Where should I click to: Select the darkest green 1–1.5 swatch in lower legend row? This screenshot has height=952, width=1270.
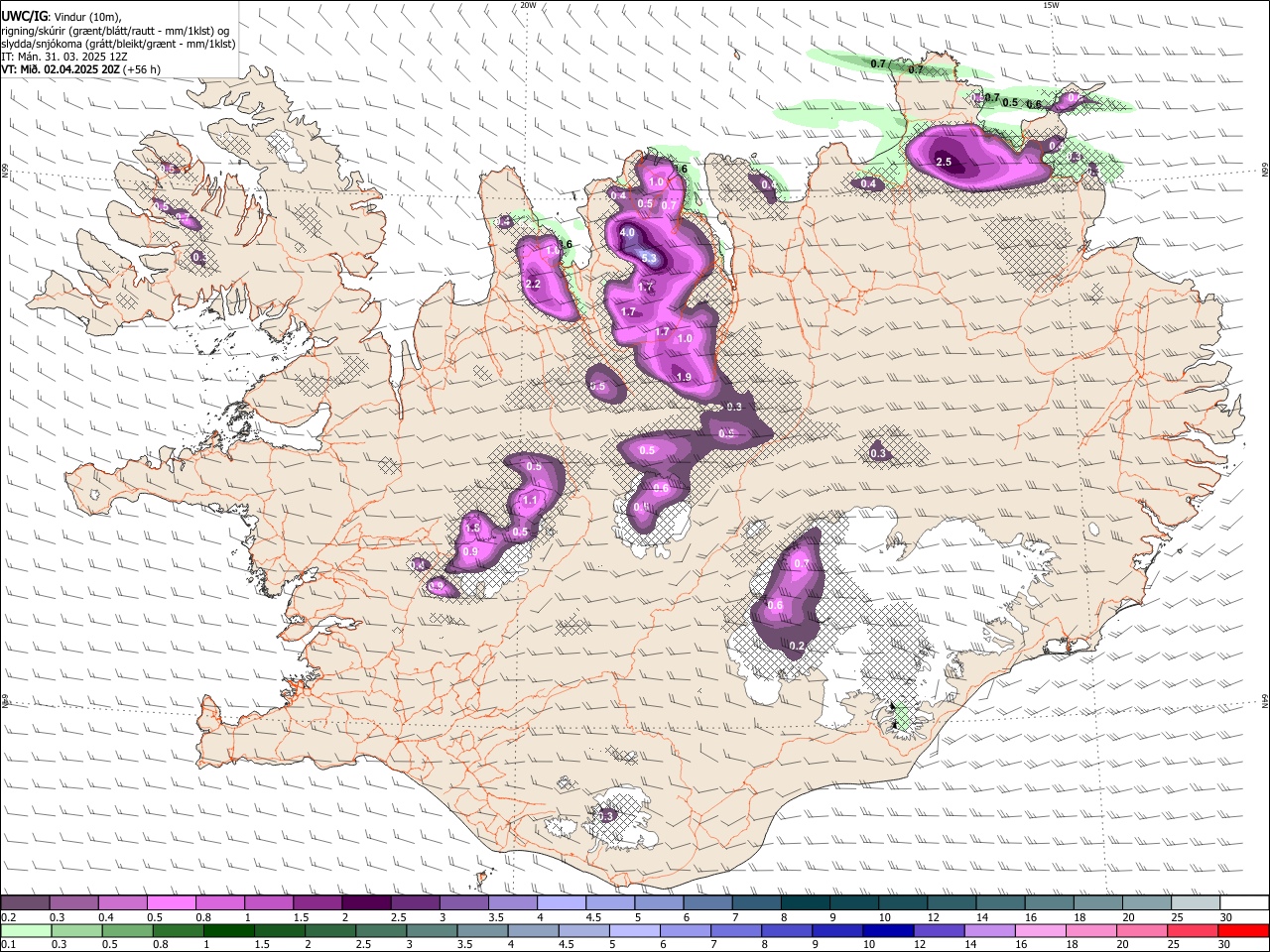tap(229, 931)
